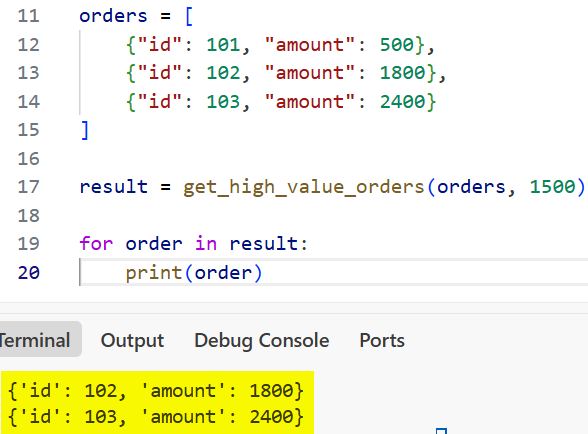Image resolution: width=588 pixels, height=434 pixels.
Task: Click the value 2400 on line 14
Action: (403, 102)
